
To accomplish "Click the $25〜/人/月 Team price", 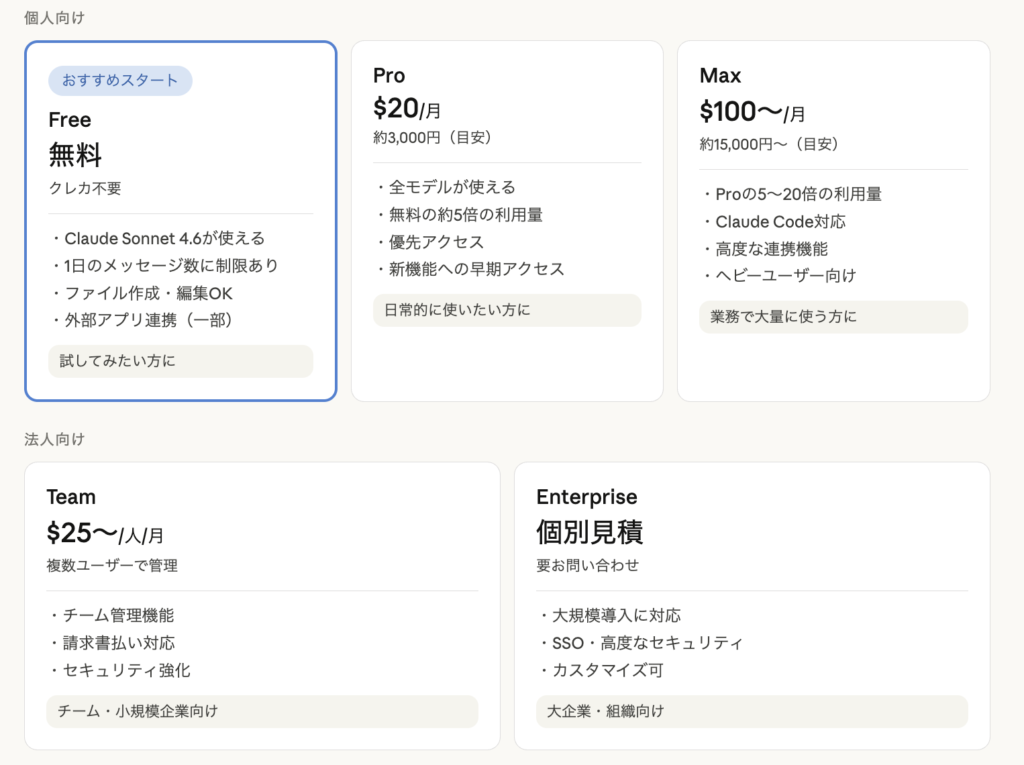I will [x=105, y=534].
